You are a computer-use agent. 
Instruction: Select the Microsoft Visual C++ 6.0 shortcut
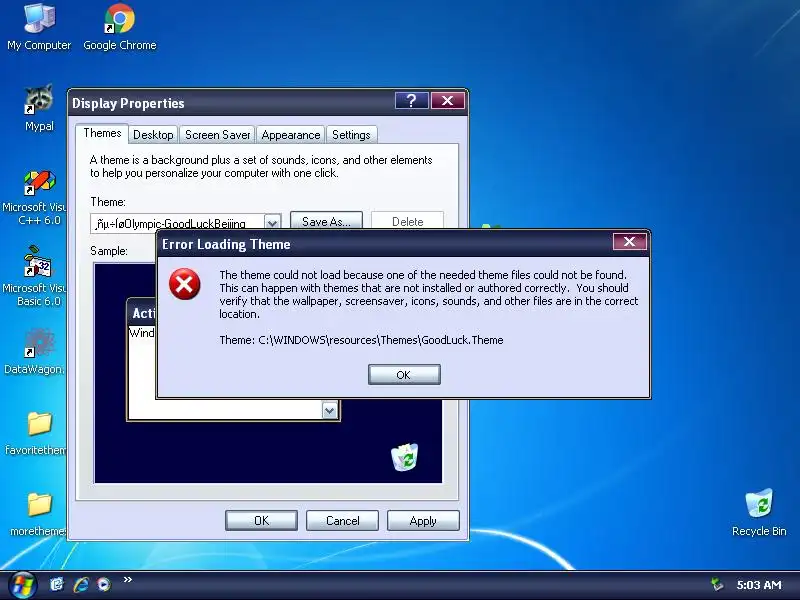[35, 198]
